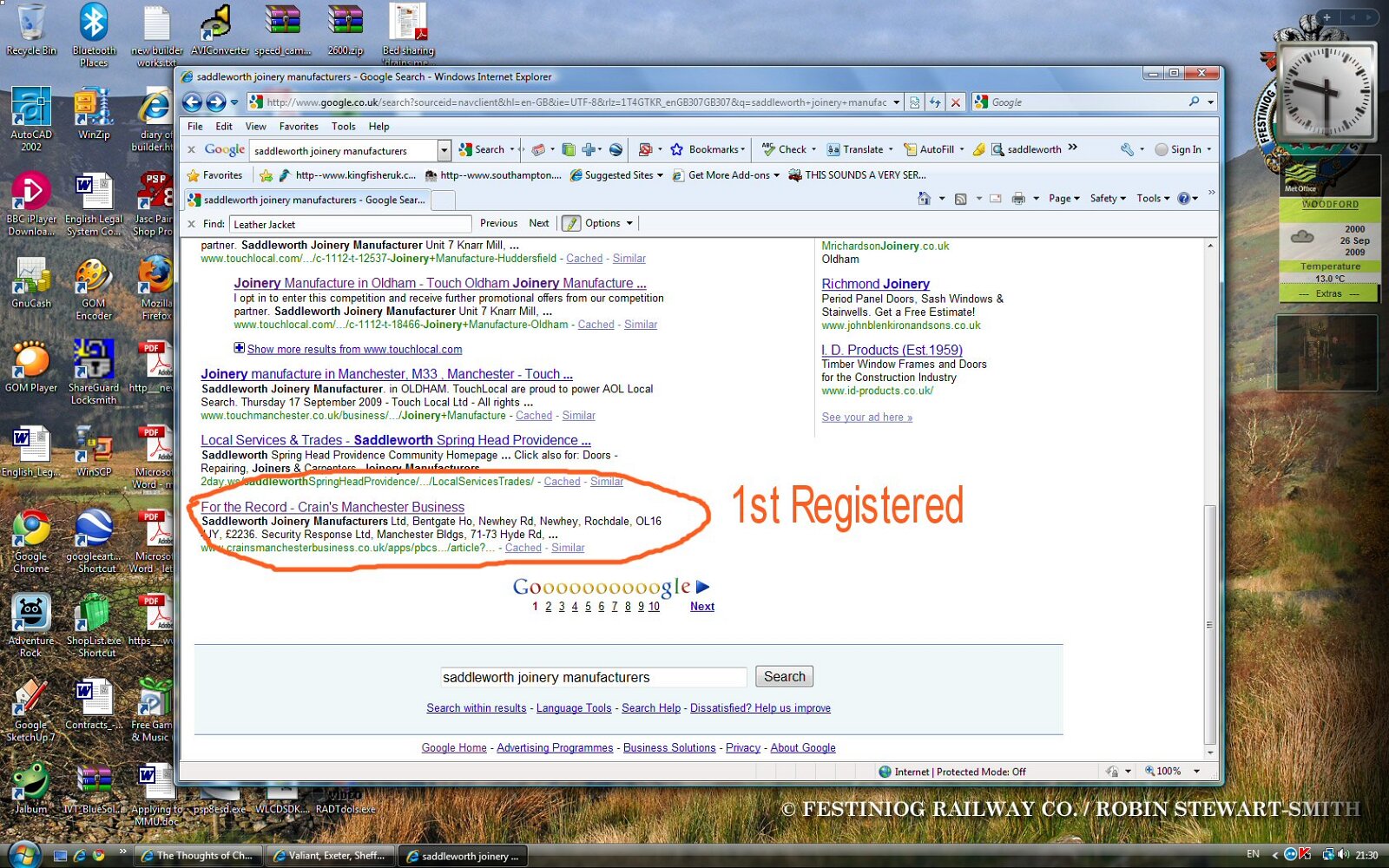Click the browser Back arrow button
The width and height of the screenshot is (1389, 868).
tap(192, 102)
